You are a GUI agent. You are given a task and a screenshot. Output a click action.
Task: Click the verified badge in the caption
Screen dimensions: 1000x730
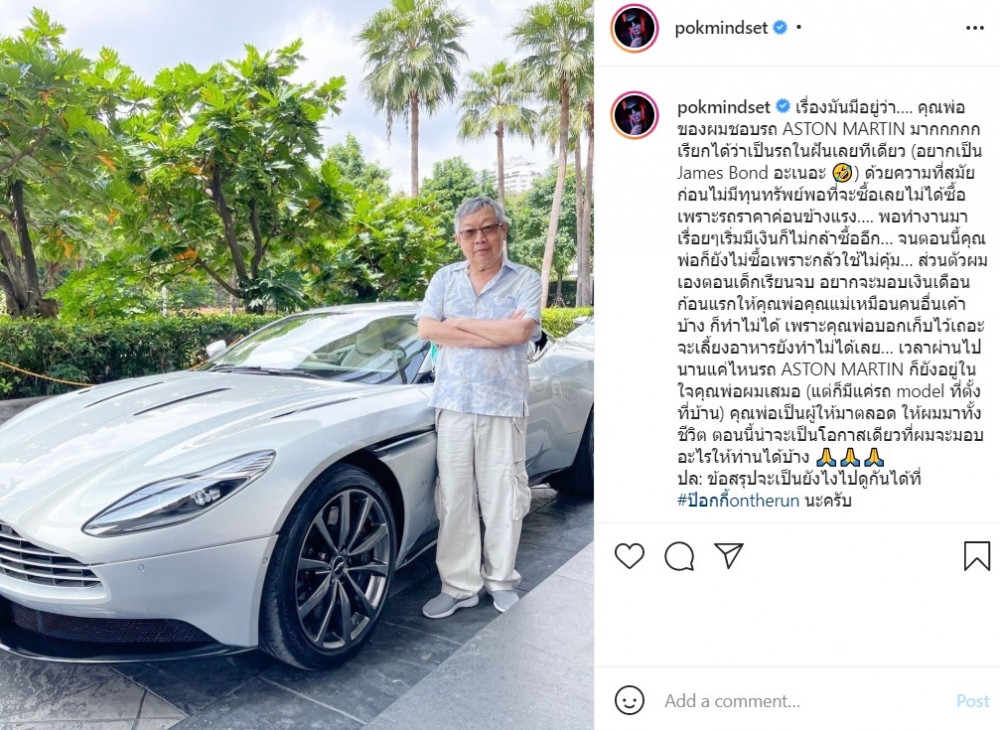click(783, 106)
